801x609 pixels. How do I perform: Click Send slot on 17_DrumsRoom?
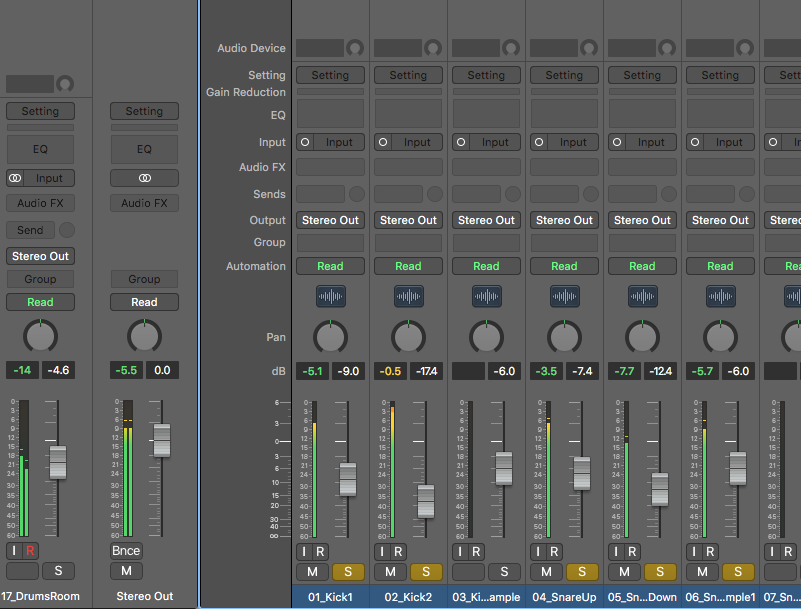[30, 230]
